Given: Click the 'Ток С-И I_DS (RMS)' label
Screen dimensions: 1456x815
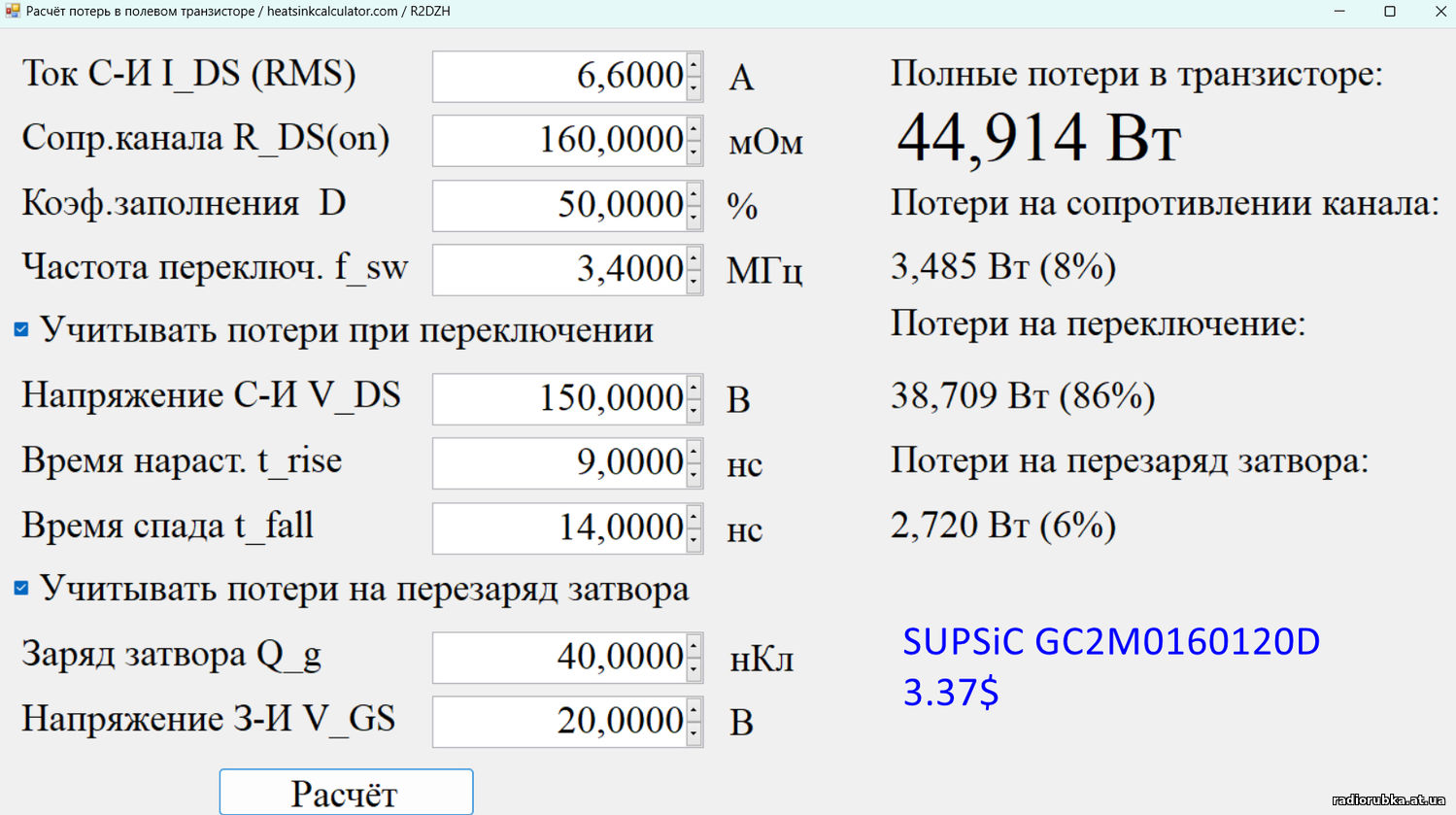Looking at the screenshot, I should click(188, 74).
